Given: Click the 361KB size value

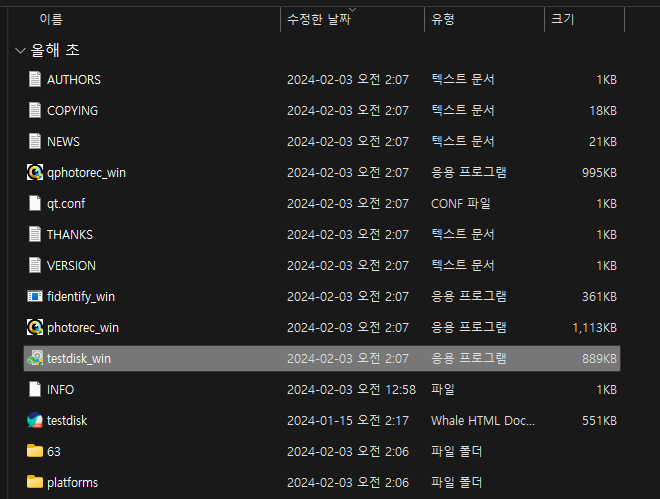Looking at the screenshot, I should pos(599,297).
